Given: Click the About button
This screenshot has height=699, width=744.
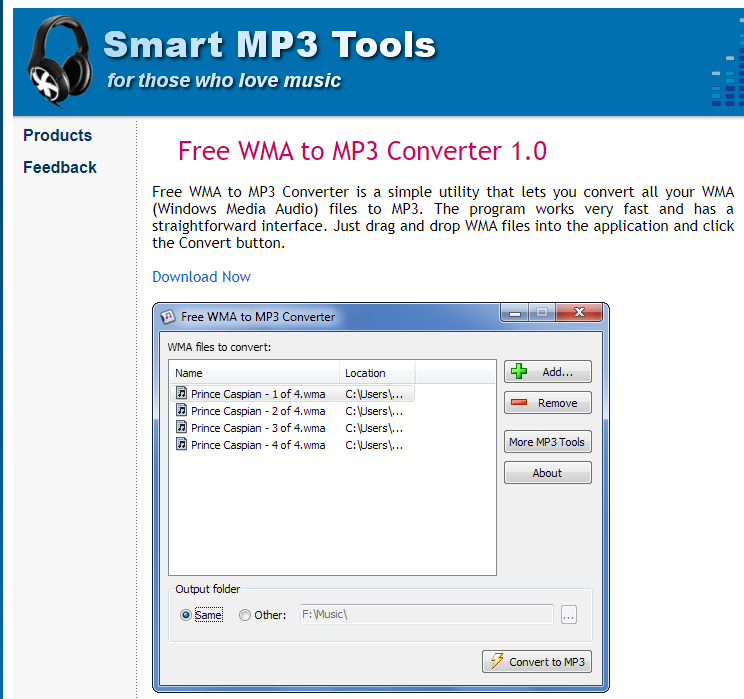Looking at the screenshot, I should [x=548, y=473].
